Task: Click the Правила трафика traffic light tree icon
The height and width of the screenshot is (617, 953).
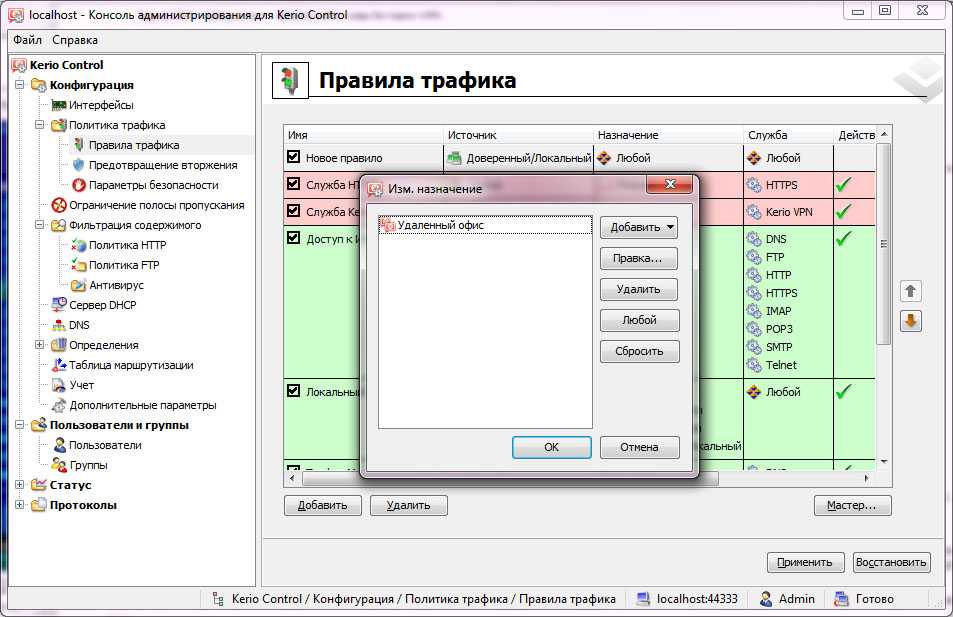Action: coord(78,145)
